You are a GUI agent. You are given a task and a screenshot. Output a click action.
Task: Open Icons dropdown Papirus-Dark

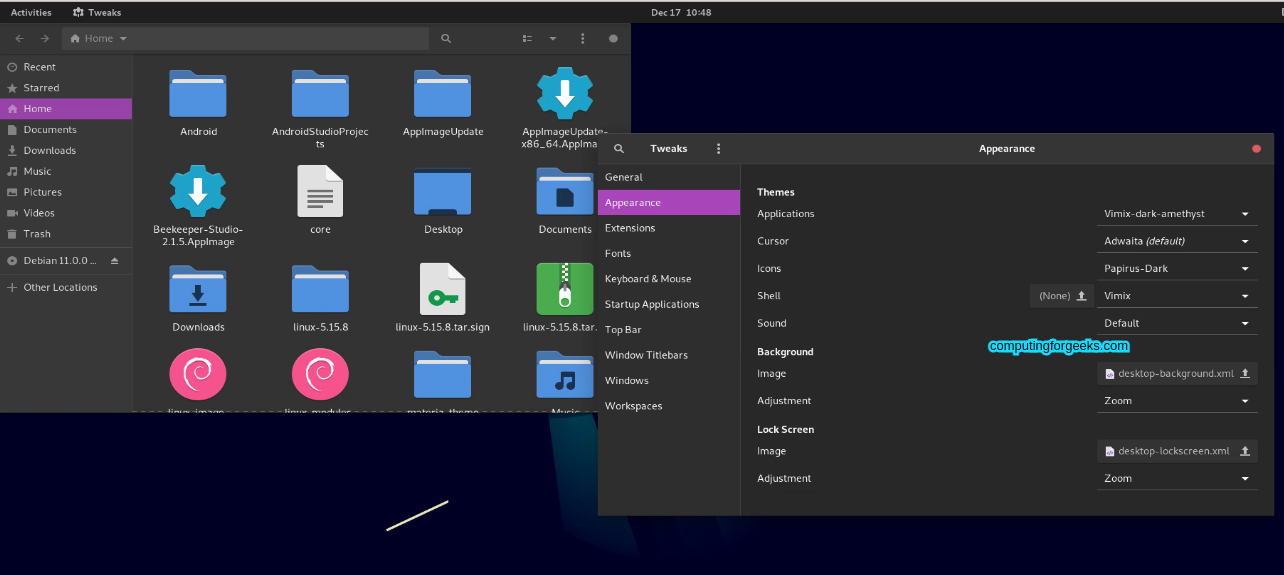coord(1177,269)
